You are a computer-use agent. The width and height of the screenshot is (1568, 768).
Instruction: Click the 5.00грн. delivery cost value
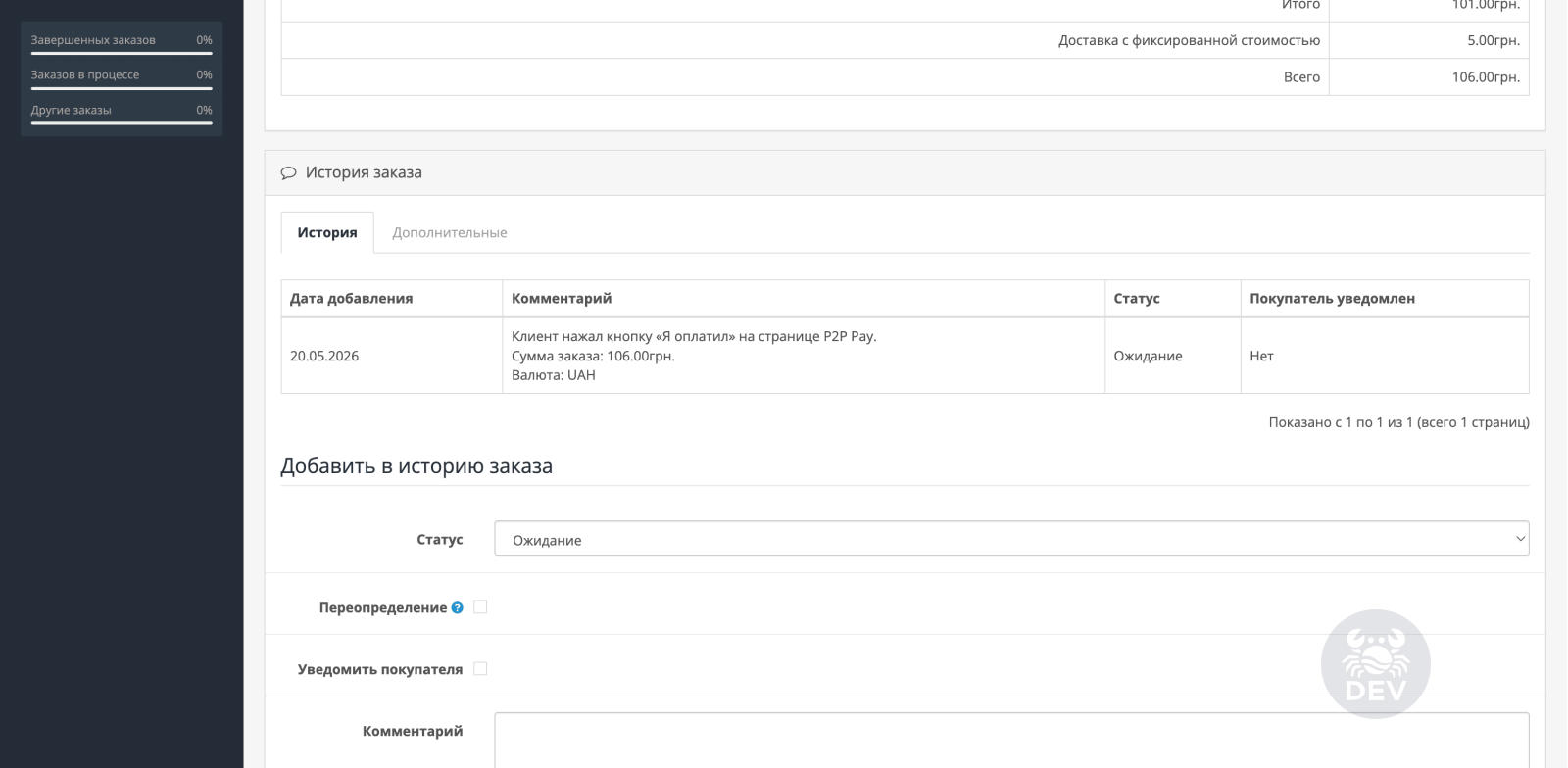pyautogui.click(x=1494, y=40)
